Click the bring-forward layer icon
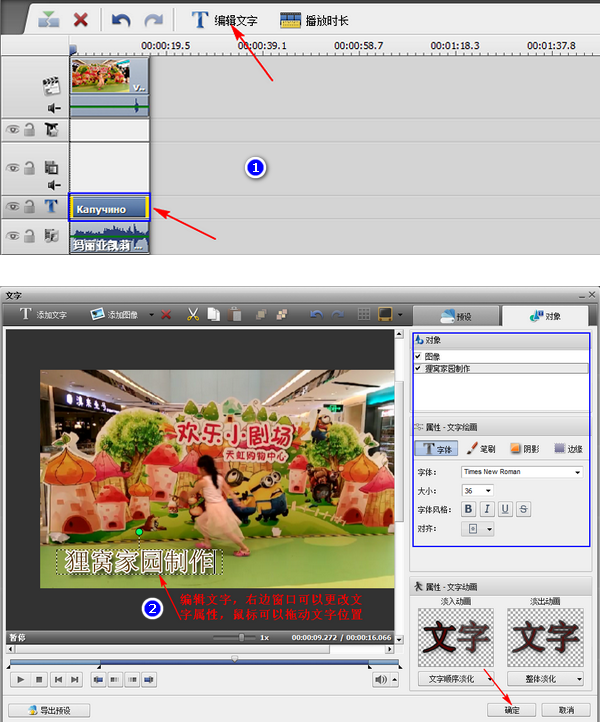600x722 pixels. tap(261, 314)
